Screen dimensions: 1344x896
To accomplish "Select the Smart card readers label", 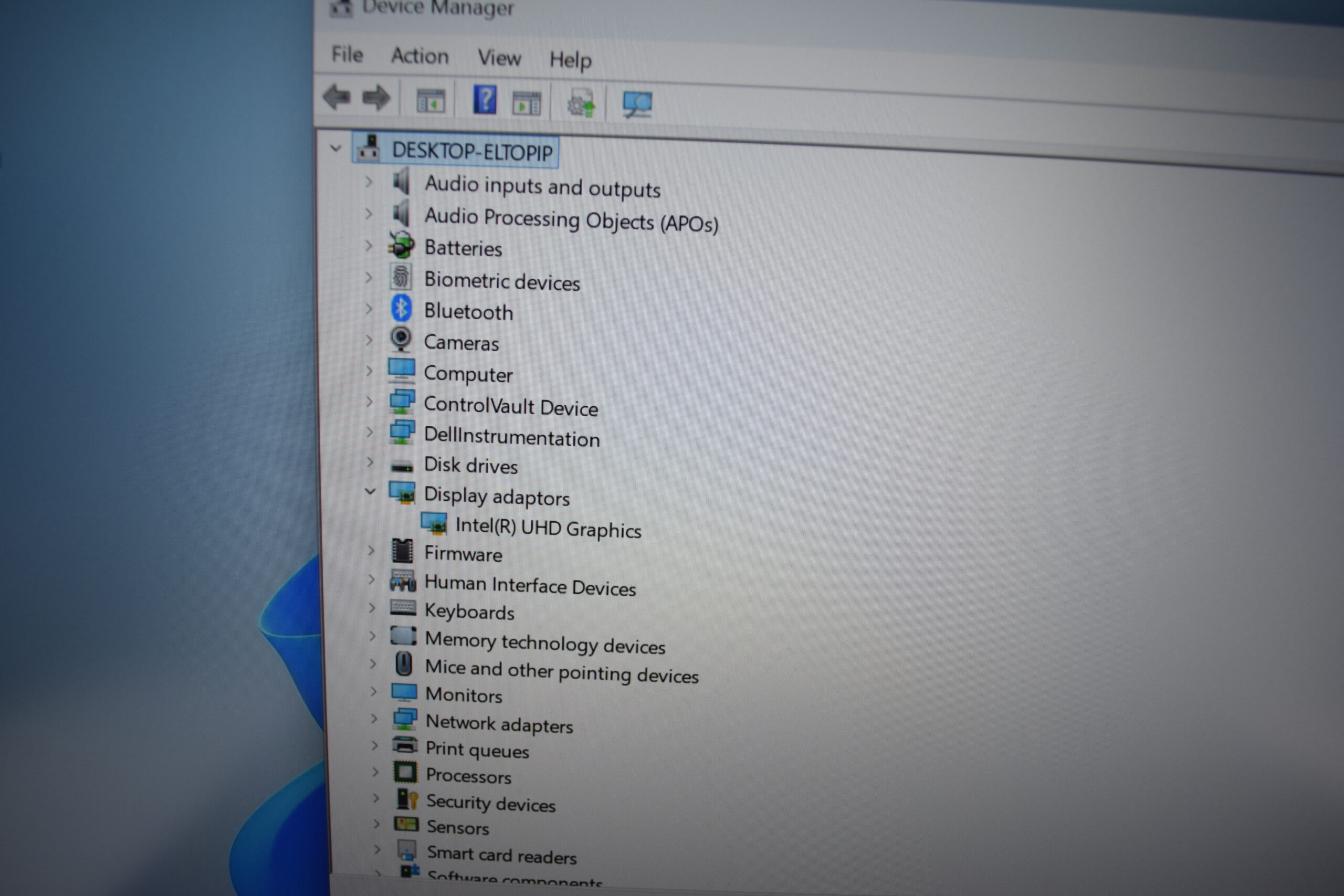I will (x=502, y=856).
